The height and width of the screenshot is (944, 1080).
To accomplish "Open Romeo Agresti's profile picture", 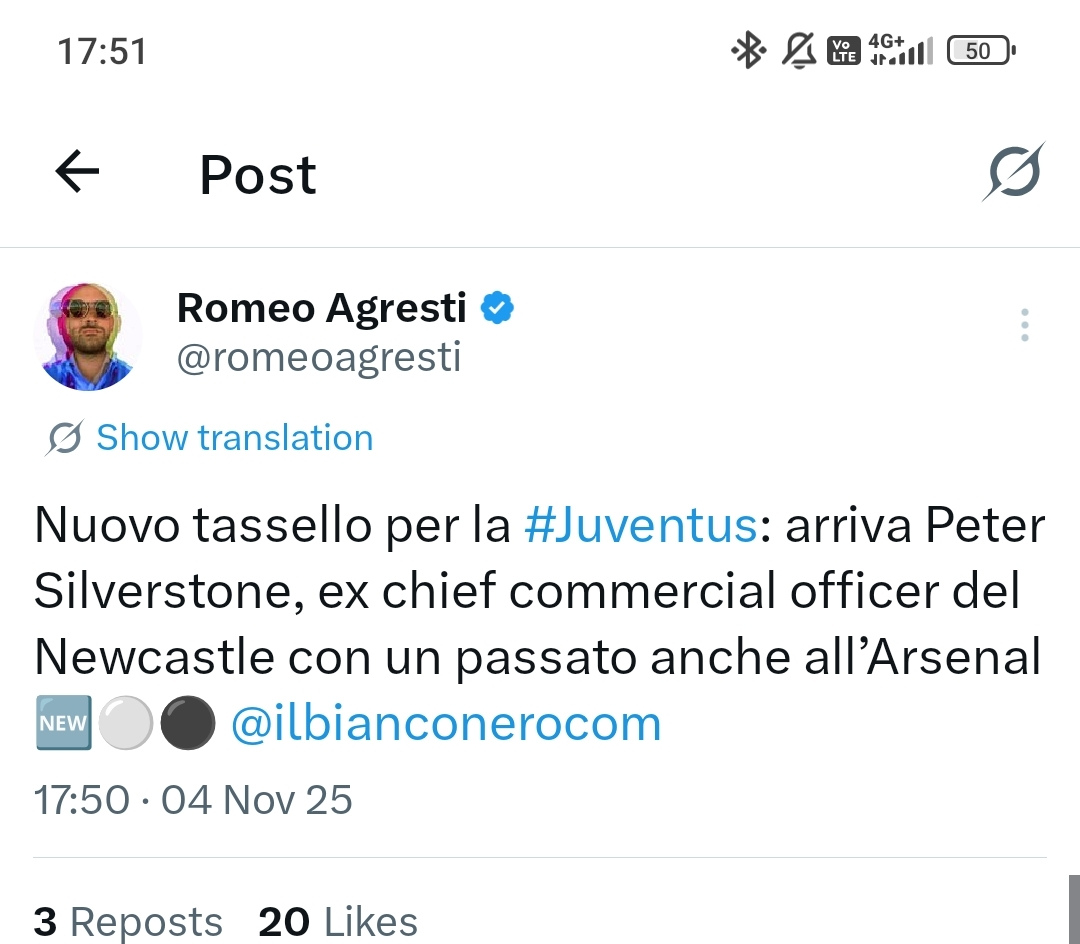I will tap(88, 336).
